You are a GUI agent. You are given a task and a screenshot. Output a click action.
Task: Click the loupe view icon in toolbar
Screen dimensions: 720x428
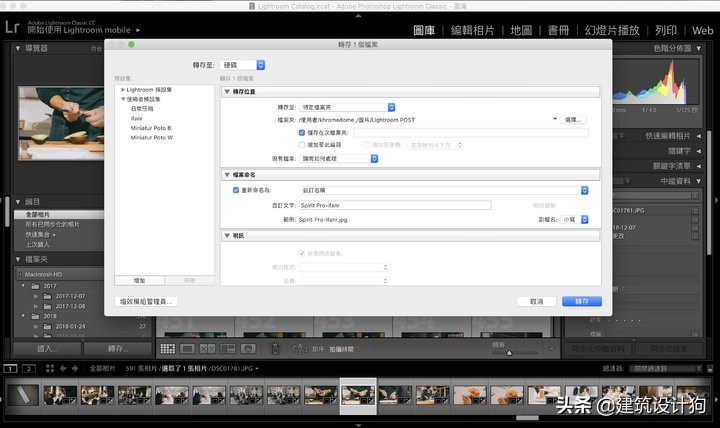point(188,349)
